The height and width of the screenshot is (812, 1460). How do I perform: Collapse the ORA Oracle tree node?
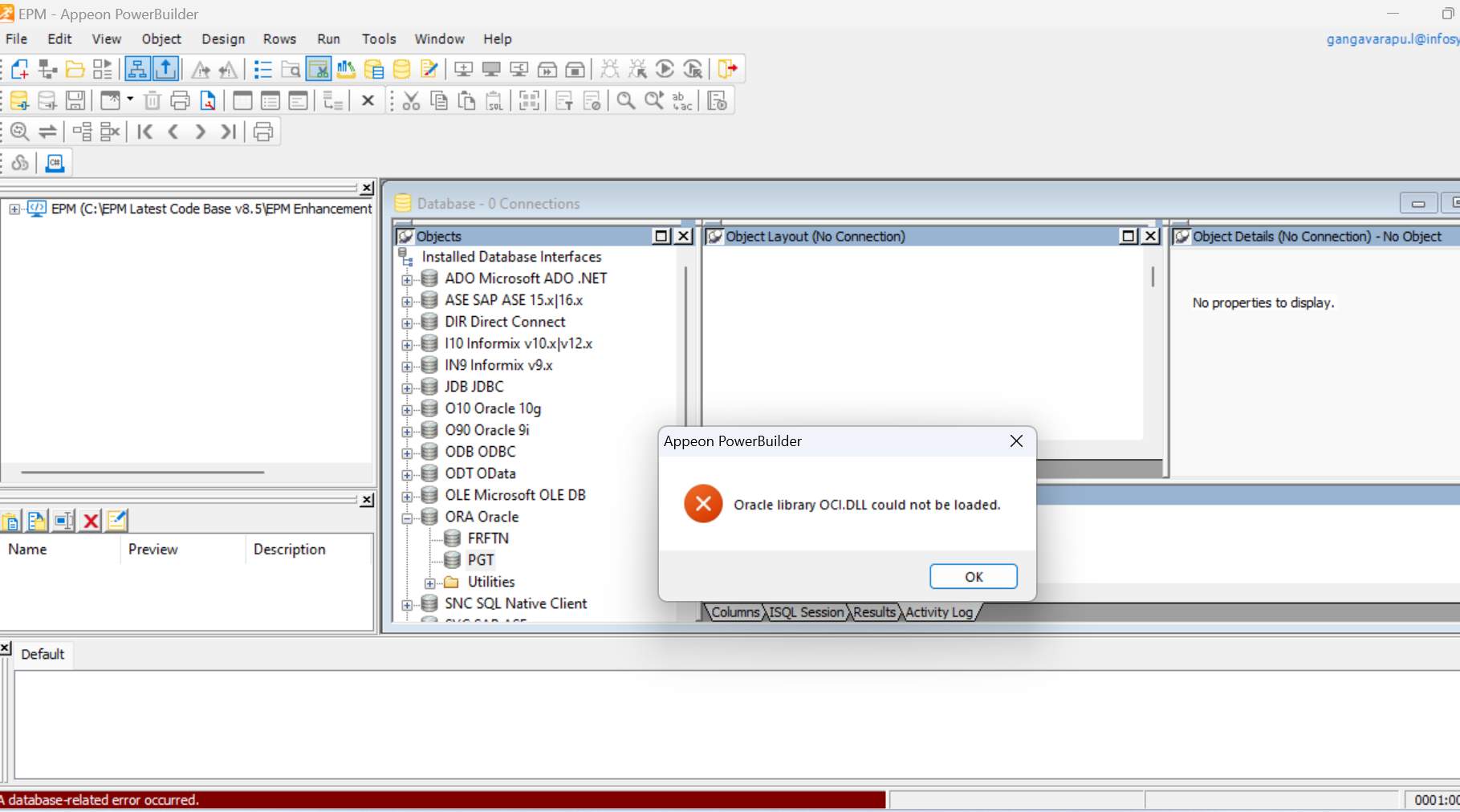407,518
